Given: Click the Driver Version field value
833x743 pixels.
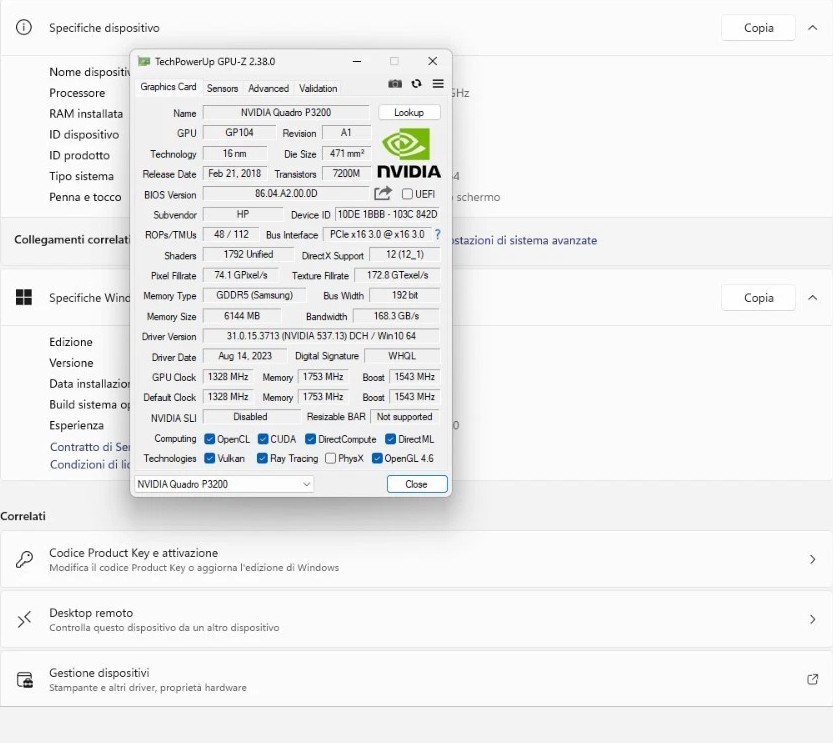Looking at the screenshot, I should 321,336.
